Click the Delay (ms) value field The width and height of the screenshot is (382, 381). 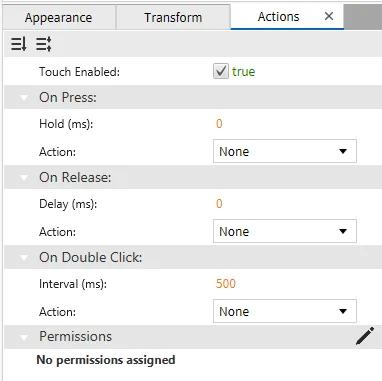point(219,204)
